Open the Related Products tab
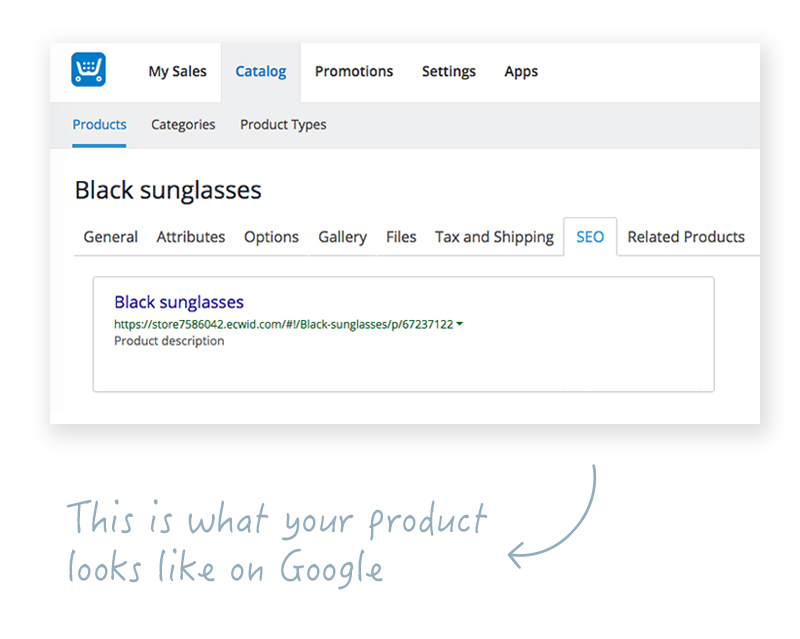Screen dimensions: 800x639 [686, 237]
